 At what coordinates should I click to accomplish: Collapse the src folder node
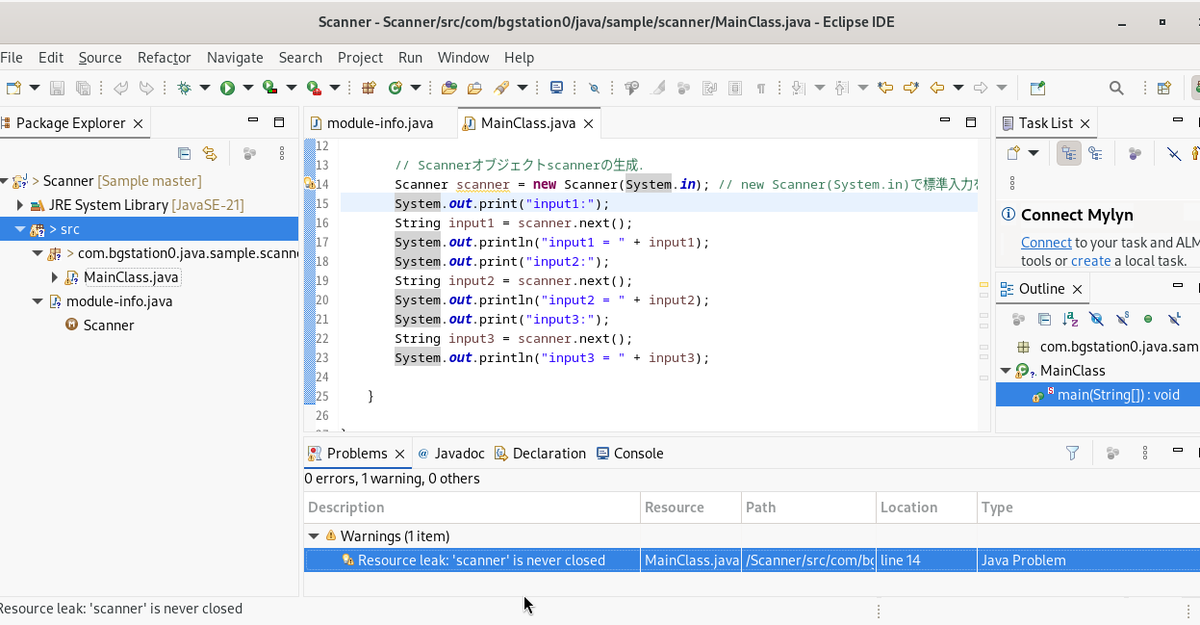20,229
